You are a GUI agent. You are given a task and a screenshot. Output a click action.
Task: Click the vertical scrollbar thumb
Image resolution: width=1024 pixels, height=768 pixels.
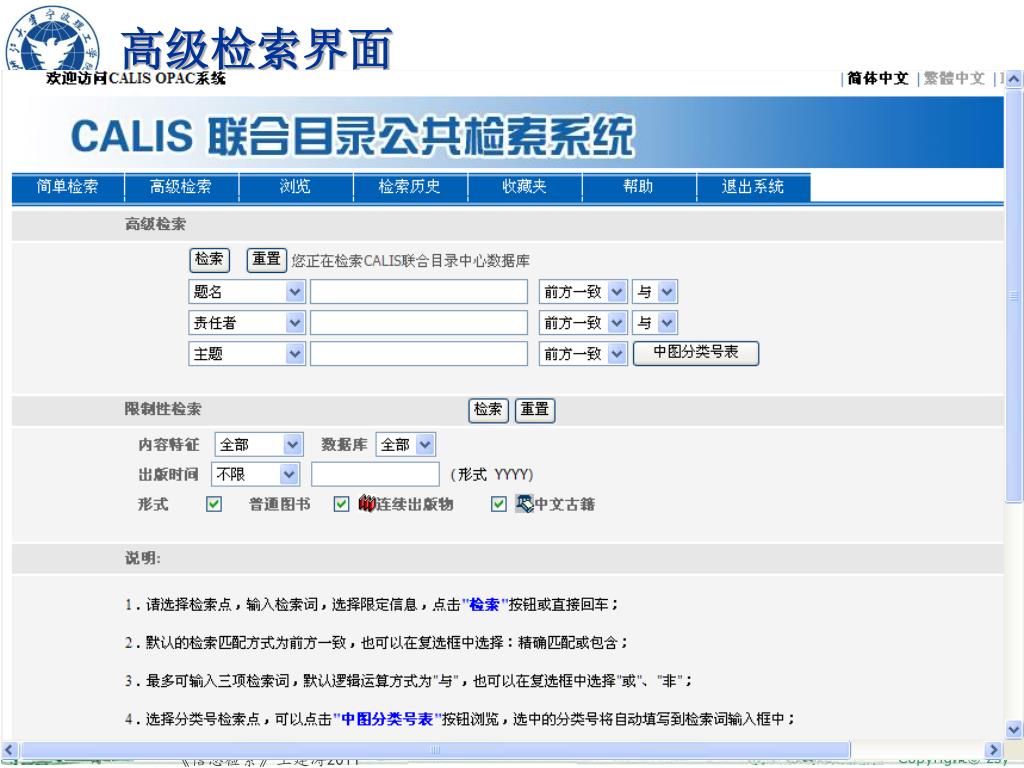(x=1013, y=295)
